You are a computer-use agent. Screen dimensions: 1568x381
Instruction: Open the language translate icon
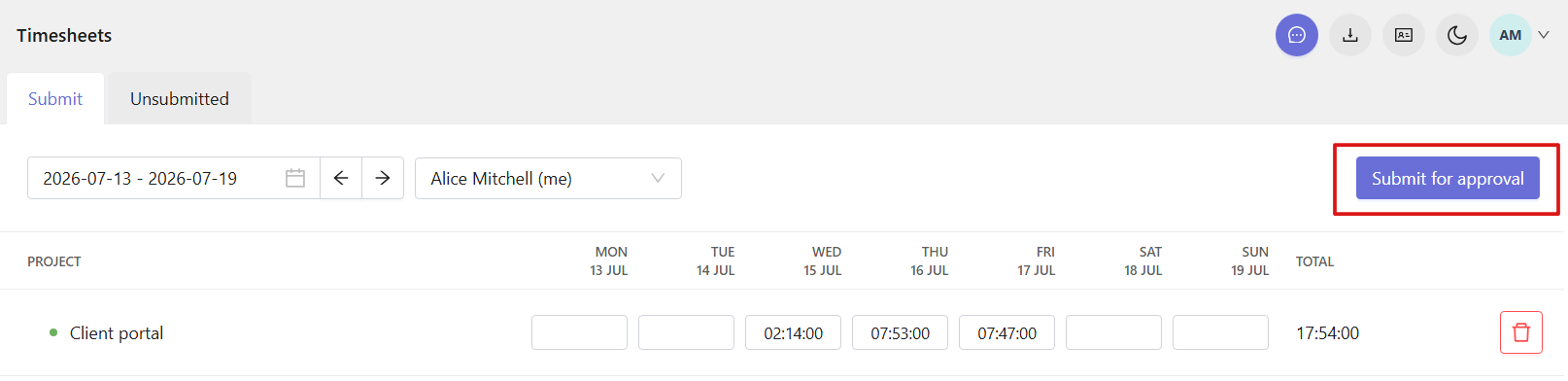pyautogui.click(x=1403, y=35)
